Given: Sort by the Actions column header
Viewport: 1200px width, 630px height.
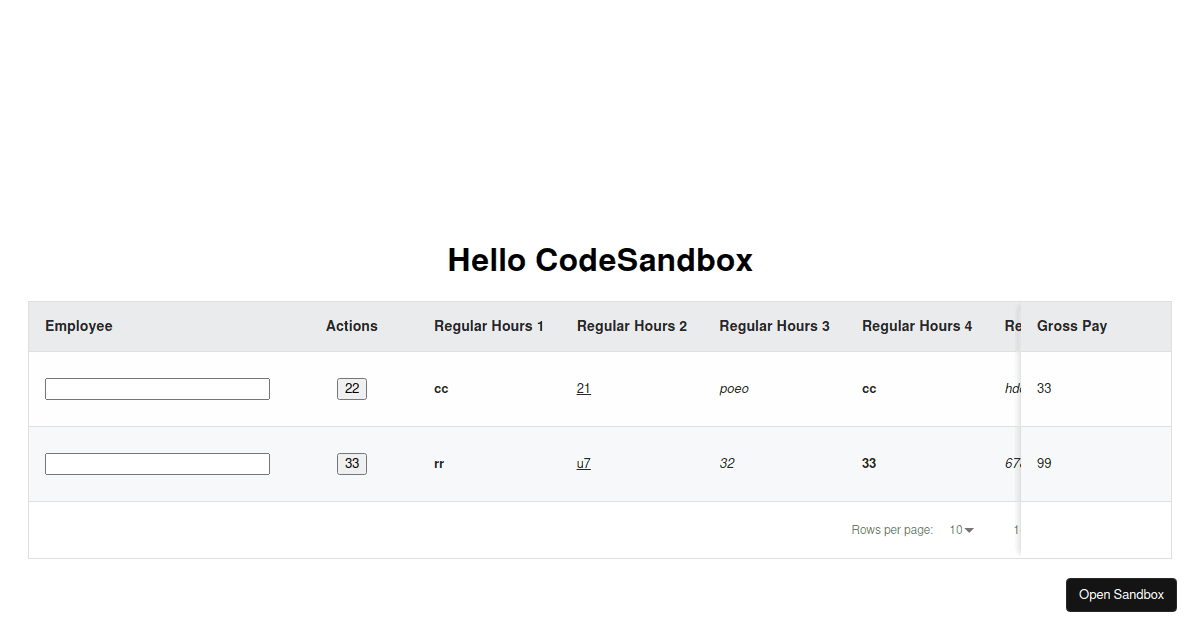Looking at the screenshot, I should [x=351, y=326].
